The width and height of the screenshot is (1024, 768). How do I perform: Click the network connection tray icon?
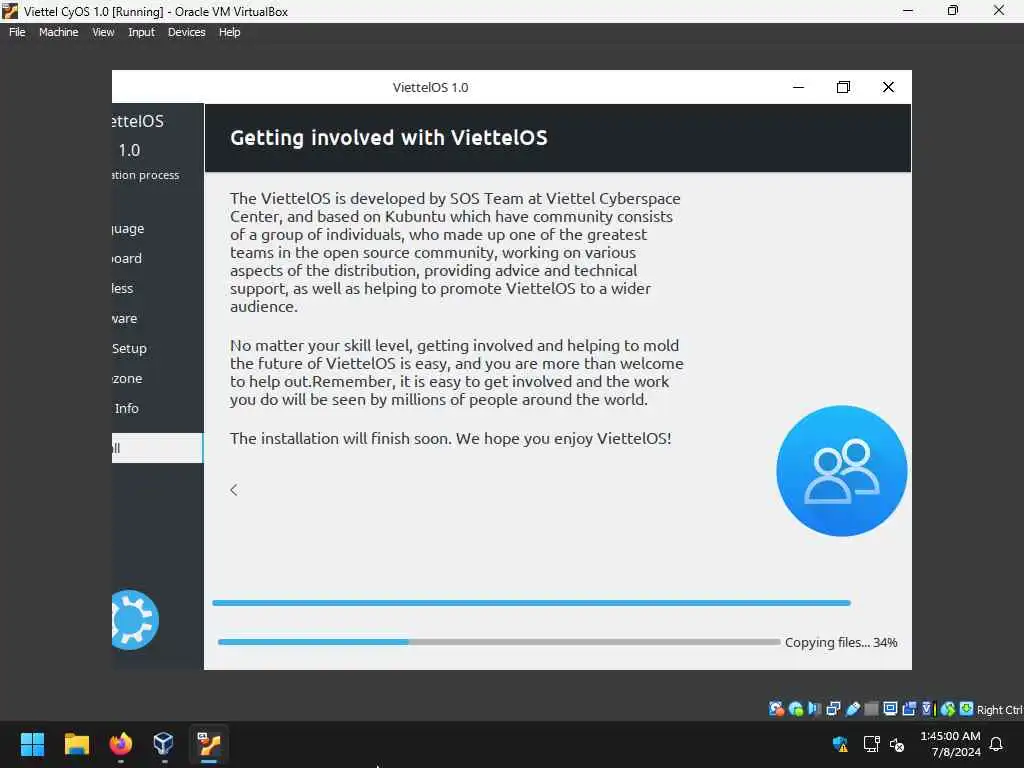coord(871,744)
